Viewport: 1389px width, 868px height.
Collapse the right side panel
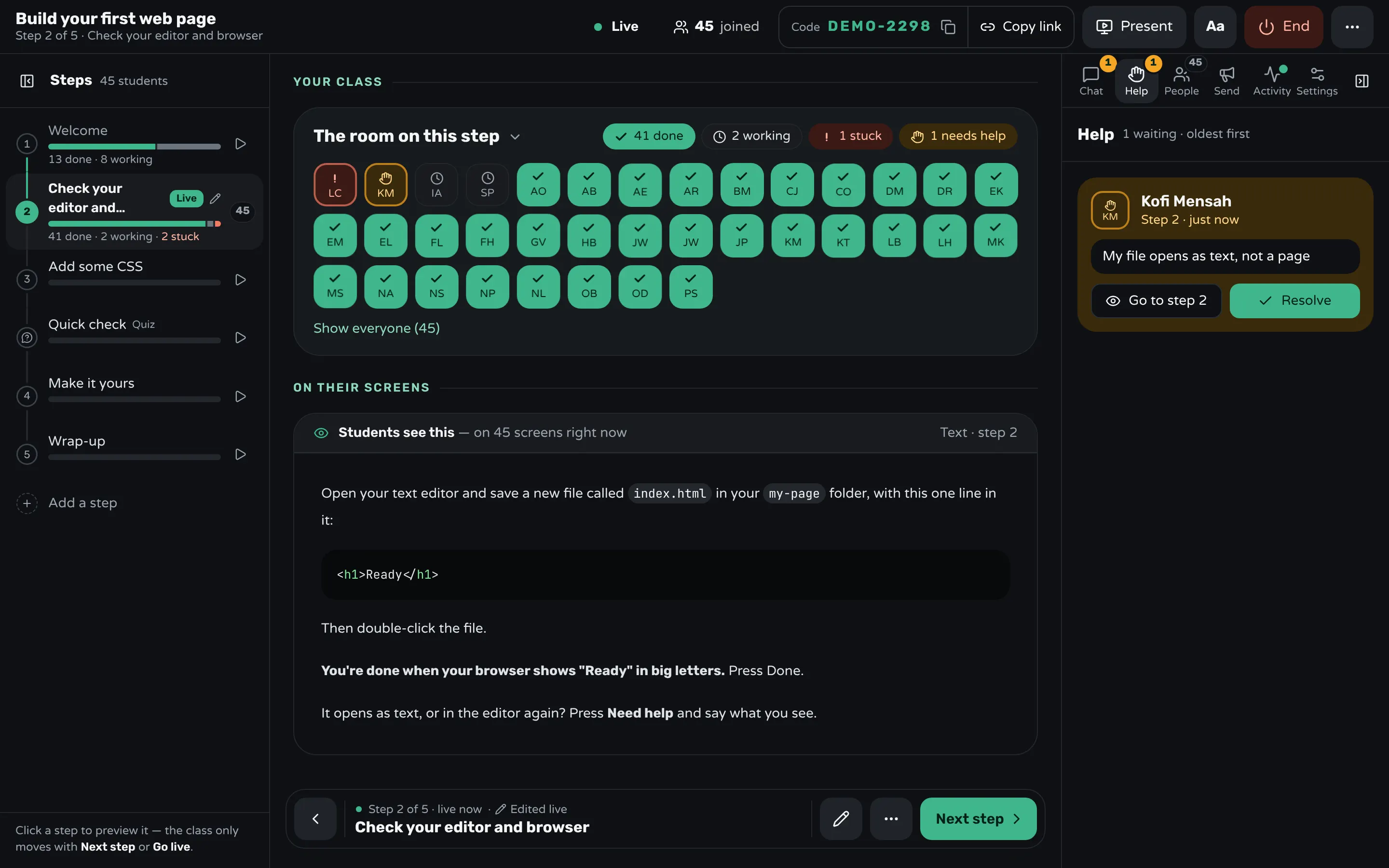coord(1362,81)
